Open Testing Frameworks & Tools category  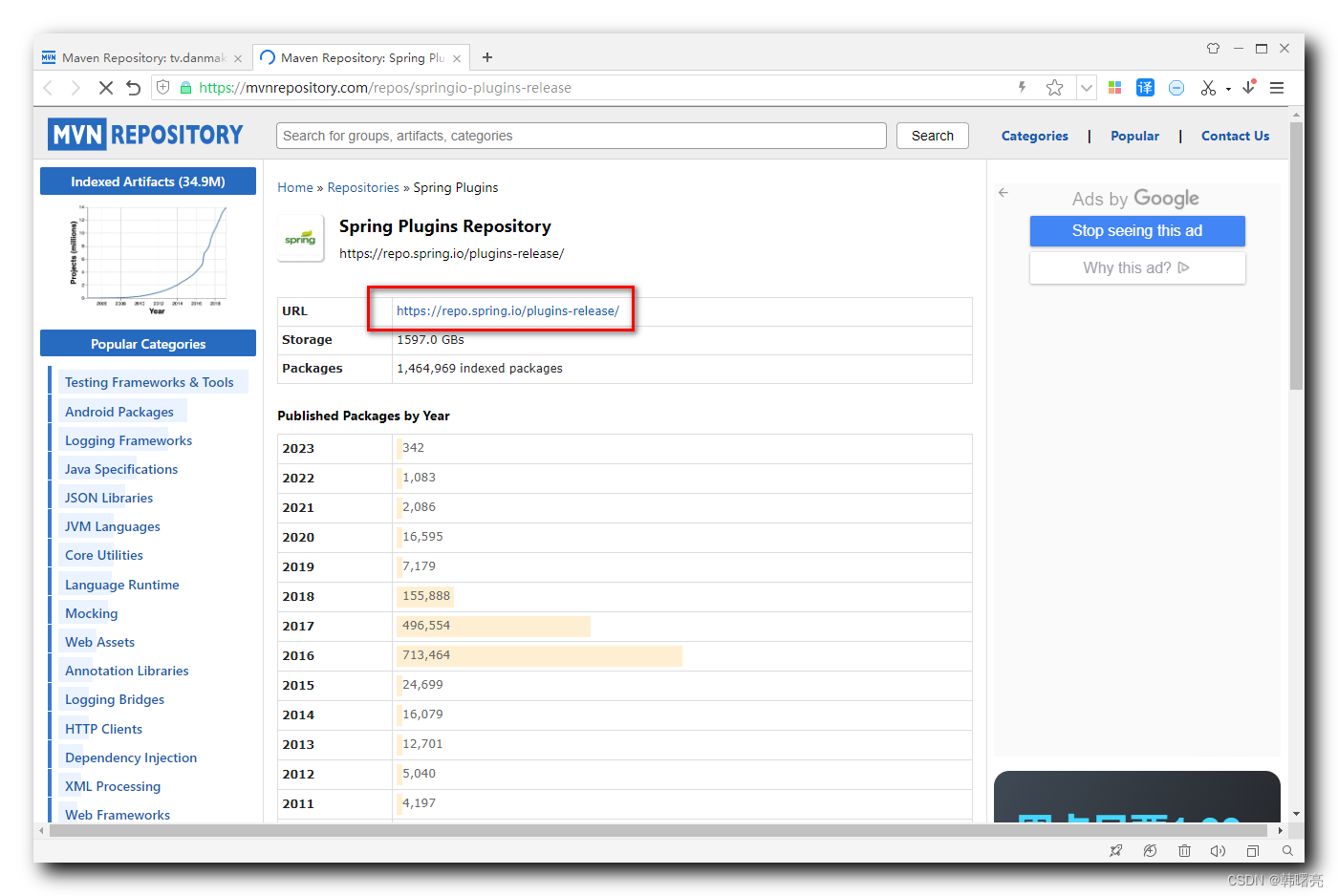point(149,382)
